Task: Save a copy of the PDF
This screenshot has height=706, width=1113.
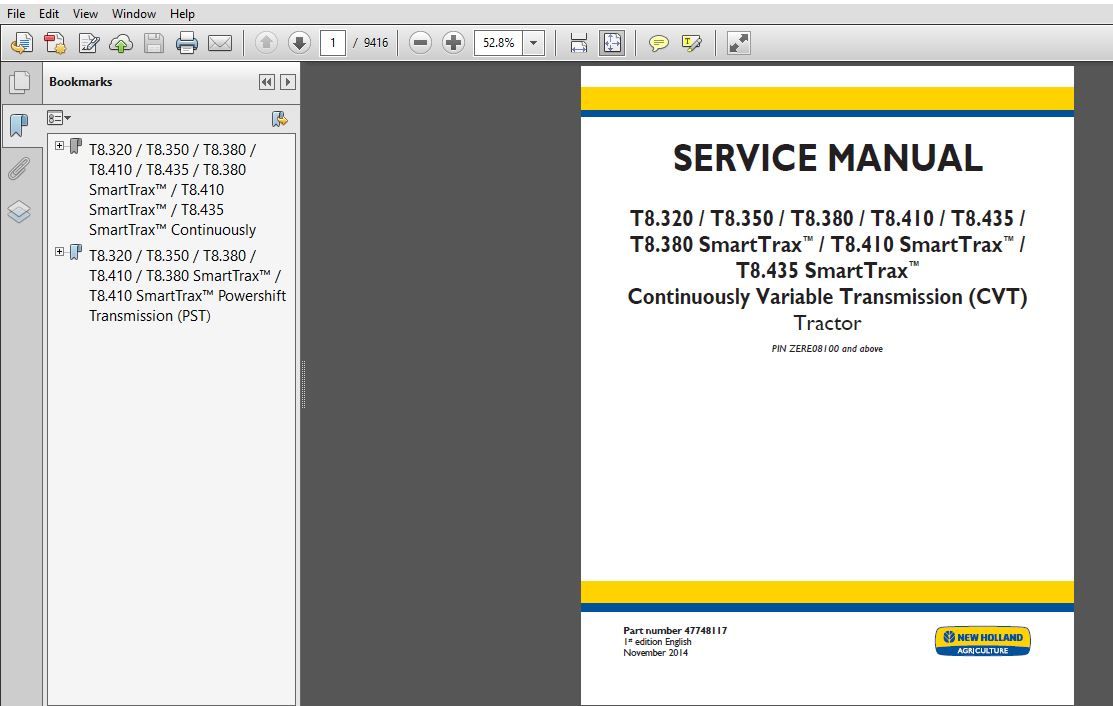Action: (153, 42)
